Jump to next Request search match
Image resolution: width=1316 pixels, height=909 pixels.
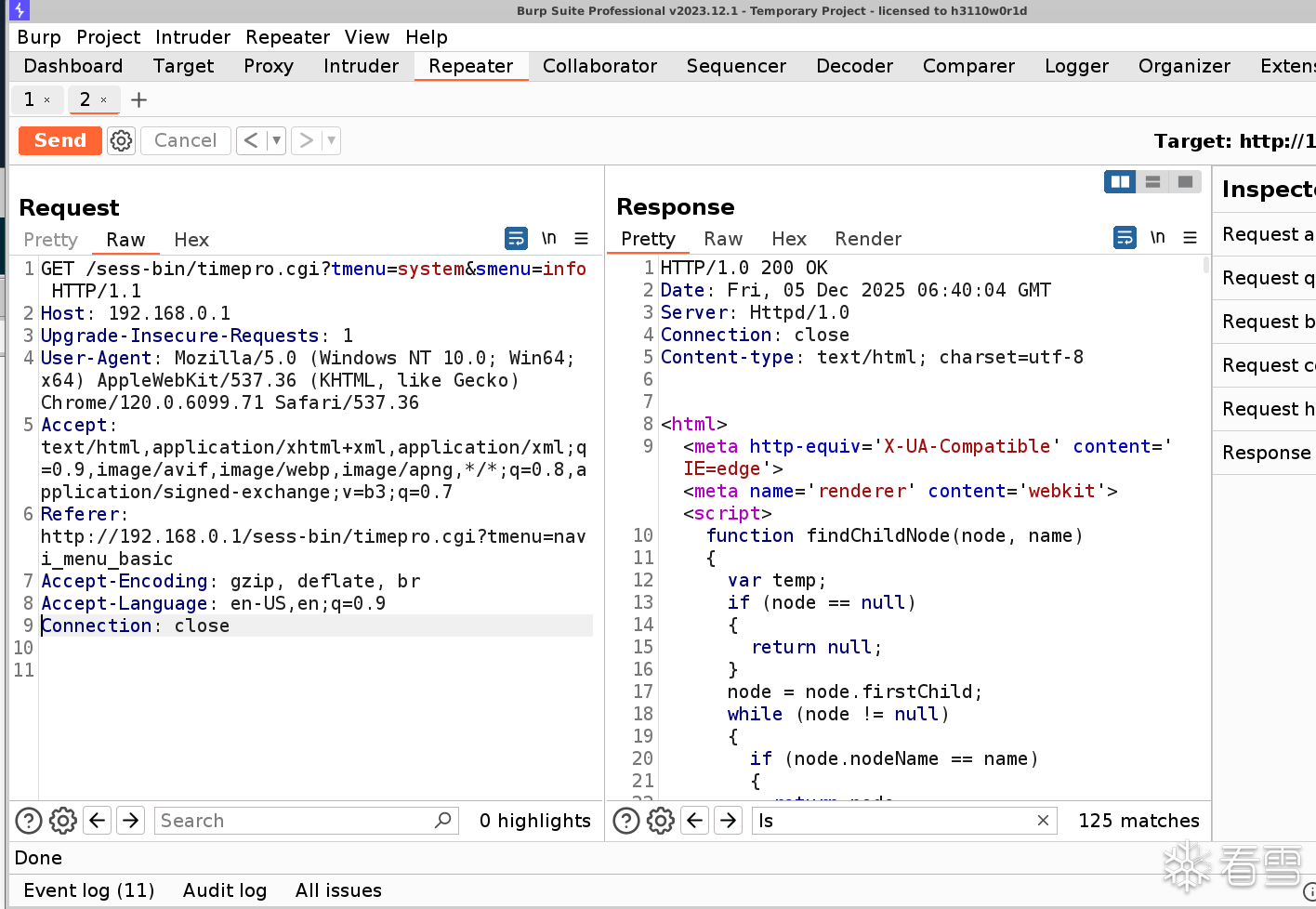pyautogui.click(x=131, y=821)
